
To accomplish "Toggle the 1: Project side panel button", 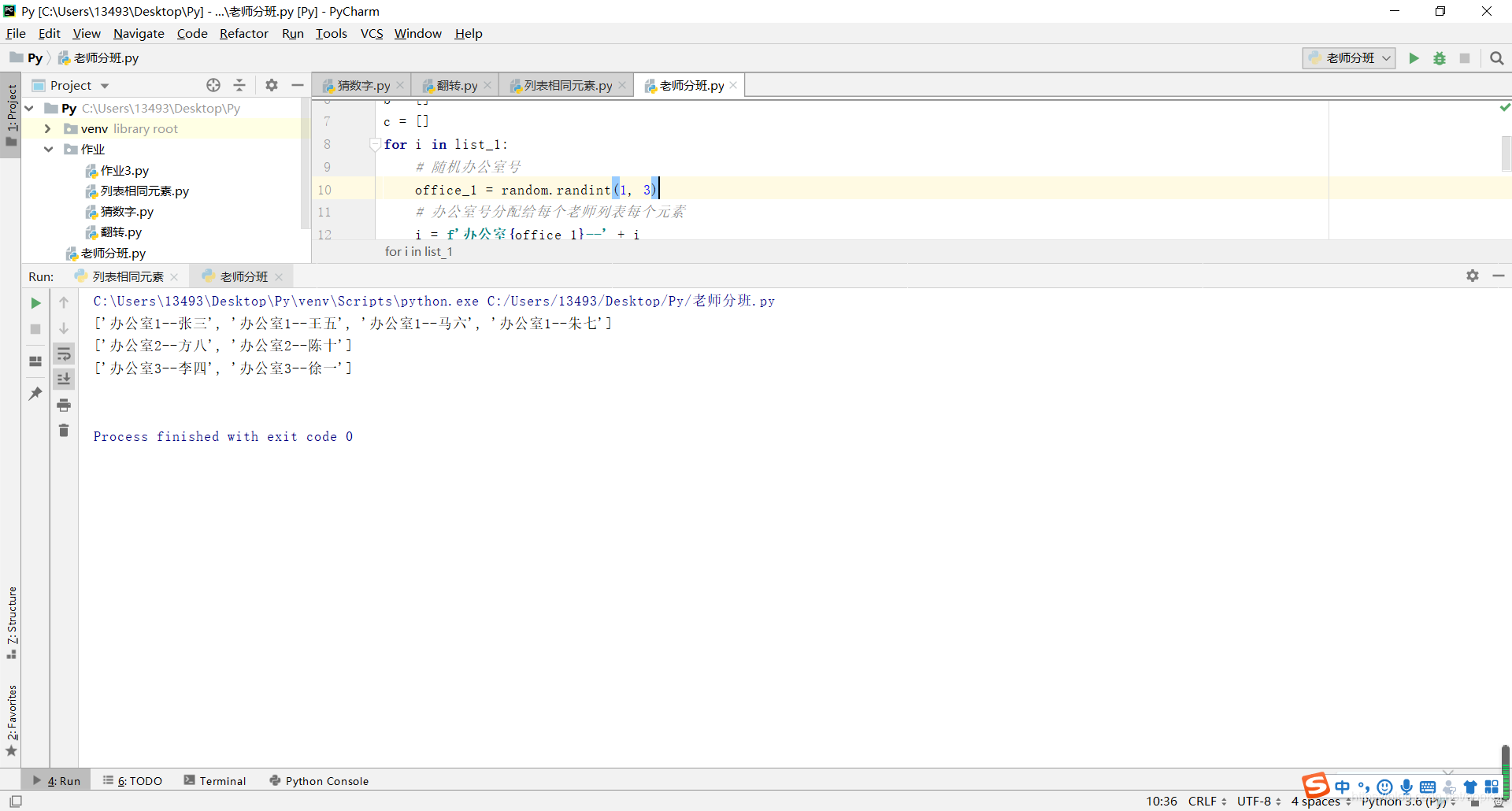I will pos(11,116).
